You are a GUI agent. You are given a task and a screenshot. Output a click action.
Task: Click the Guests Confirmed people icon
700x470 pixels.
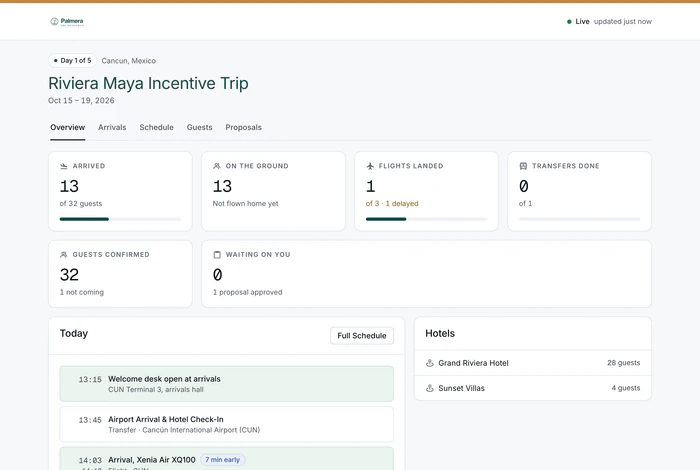(x=63, y=254)
